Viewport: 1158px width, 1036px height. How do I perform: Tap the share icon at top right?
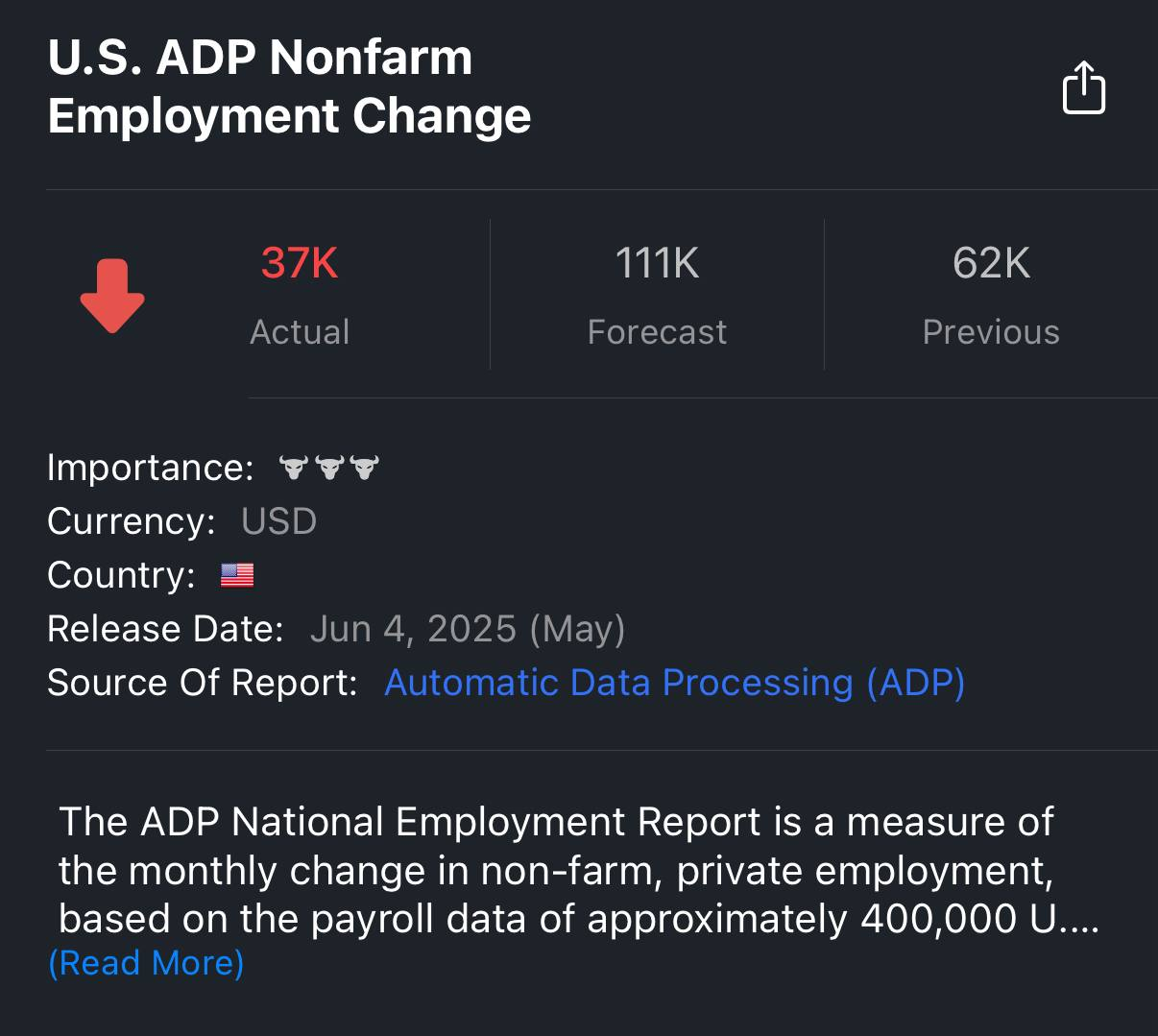1083,88
